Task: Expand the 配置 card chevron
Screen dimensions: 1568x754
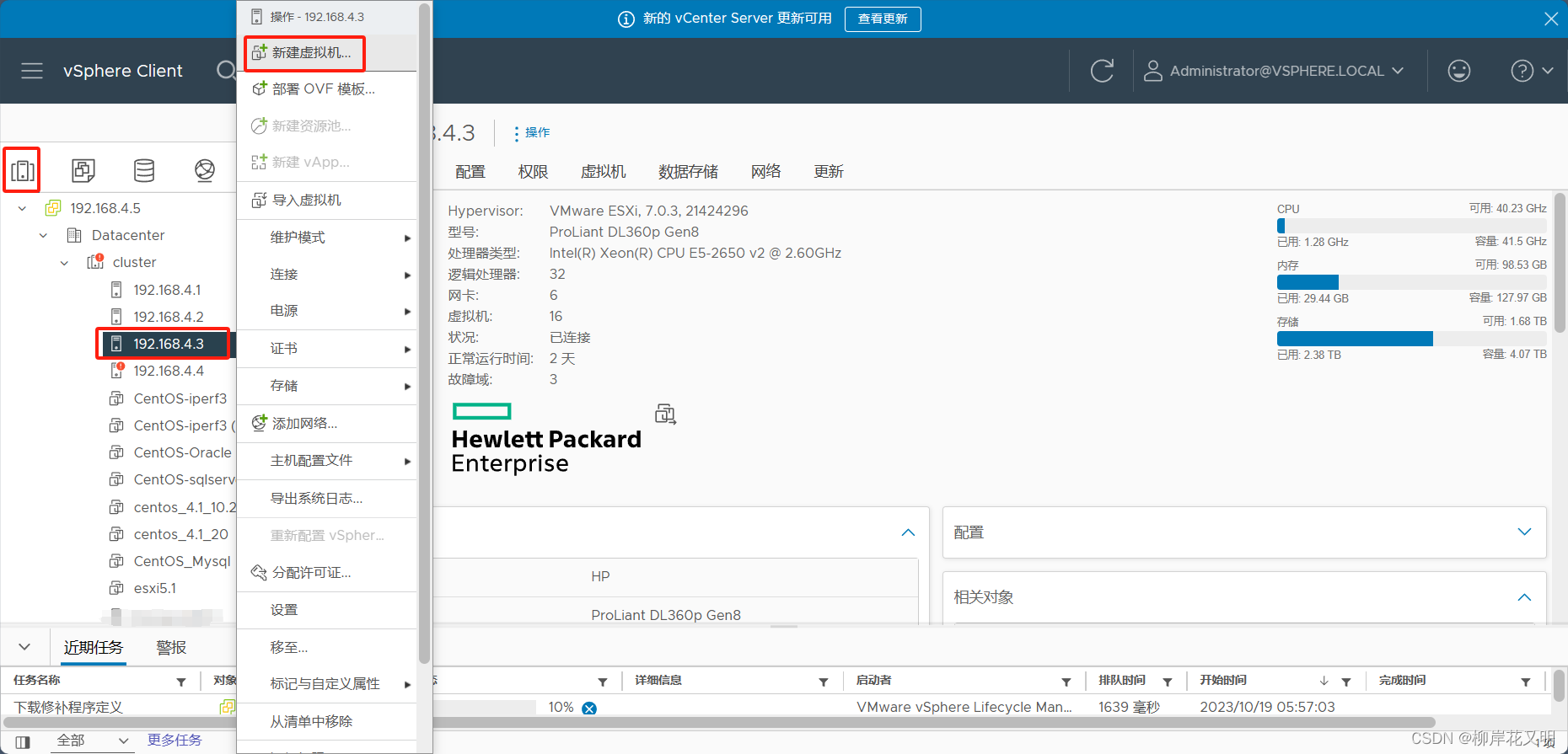Action: pyautogui.click(x=1524, y=532)
